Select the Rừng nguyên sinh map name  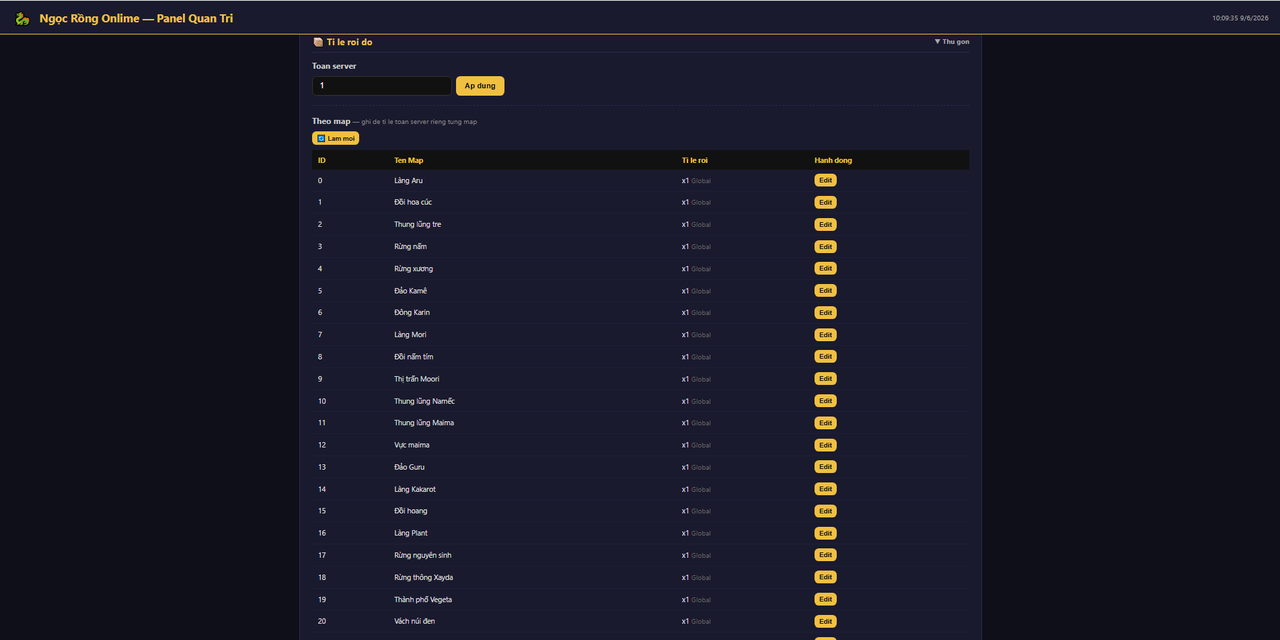[x=422, y=555]
